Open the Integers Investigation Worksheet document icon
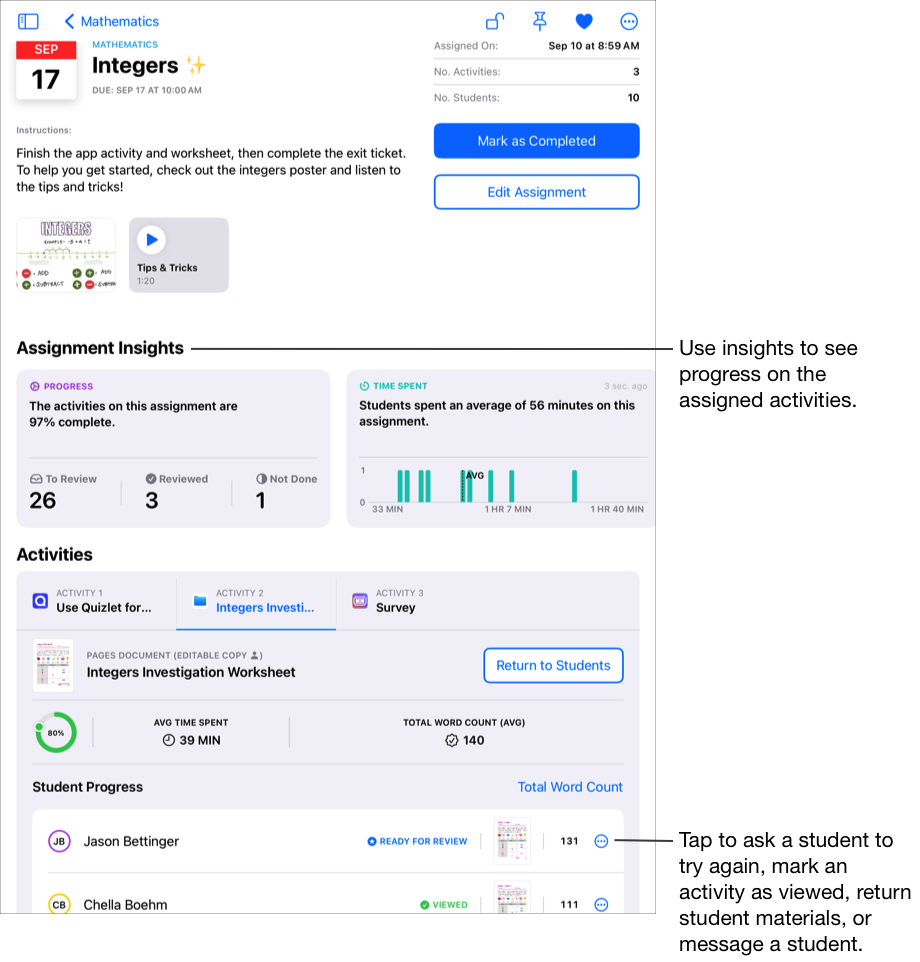This screenshot has width=920, height=962. [53, 666]
